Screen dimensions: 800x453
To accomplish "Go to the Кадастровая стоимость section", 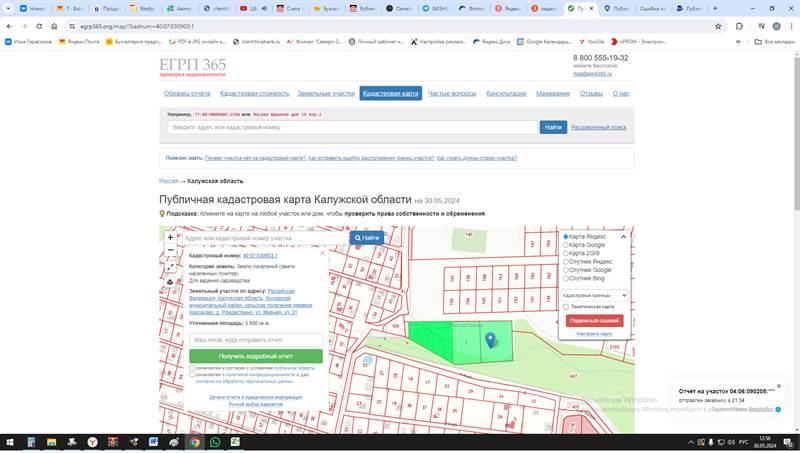I will [x=254, y=93].
